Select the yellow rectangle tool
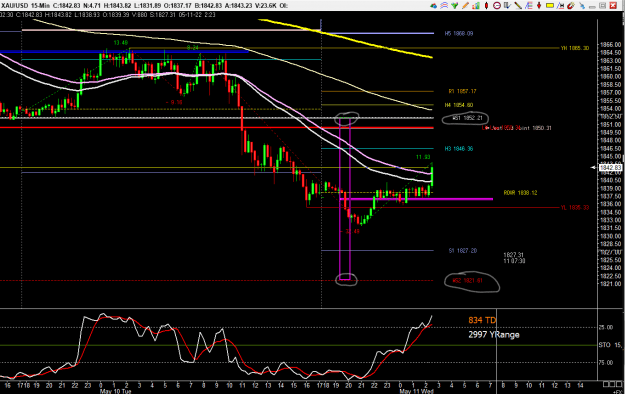Screen dimensions: 625x394 (550, 6)
